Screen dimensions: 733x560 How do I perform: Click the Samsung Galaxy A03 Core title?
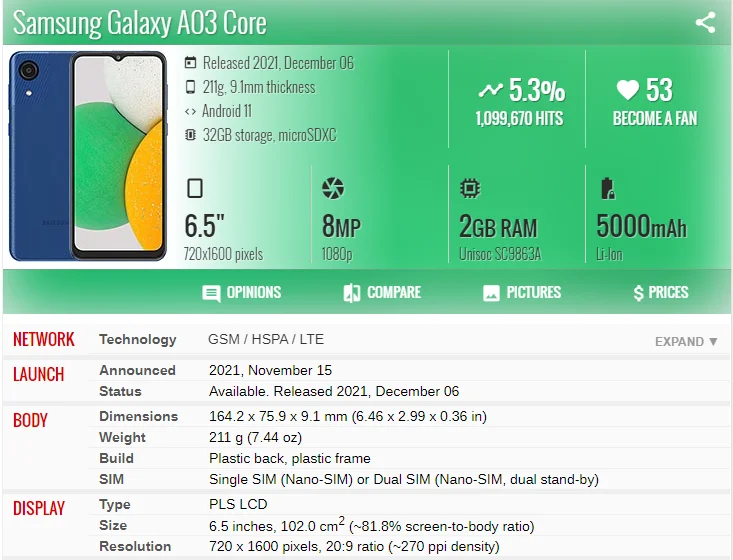point(139,22)
